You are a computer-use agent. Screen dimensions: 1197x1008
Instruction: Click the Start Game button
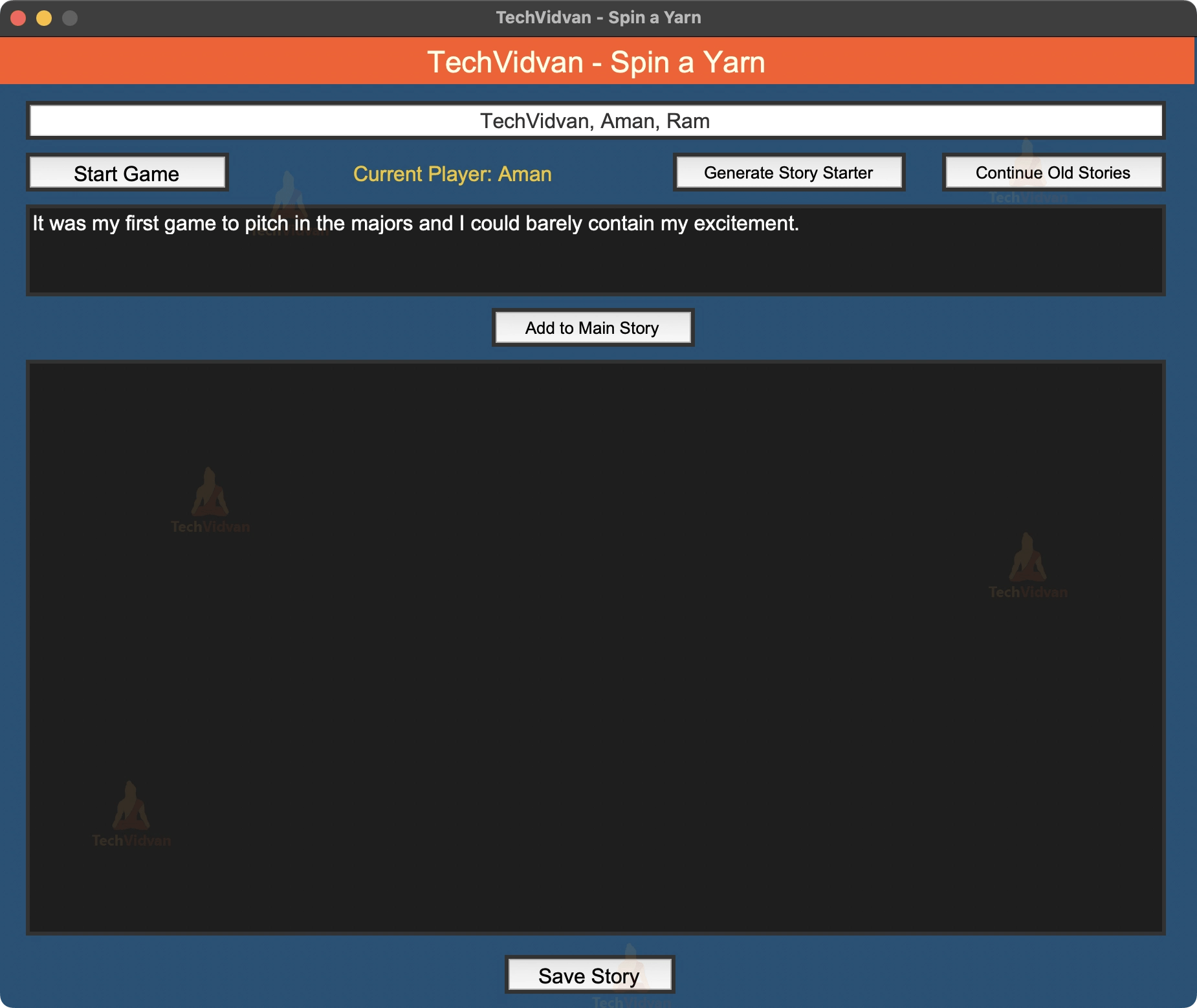127,173
